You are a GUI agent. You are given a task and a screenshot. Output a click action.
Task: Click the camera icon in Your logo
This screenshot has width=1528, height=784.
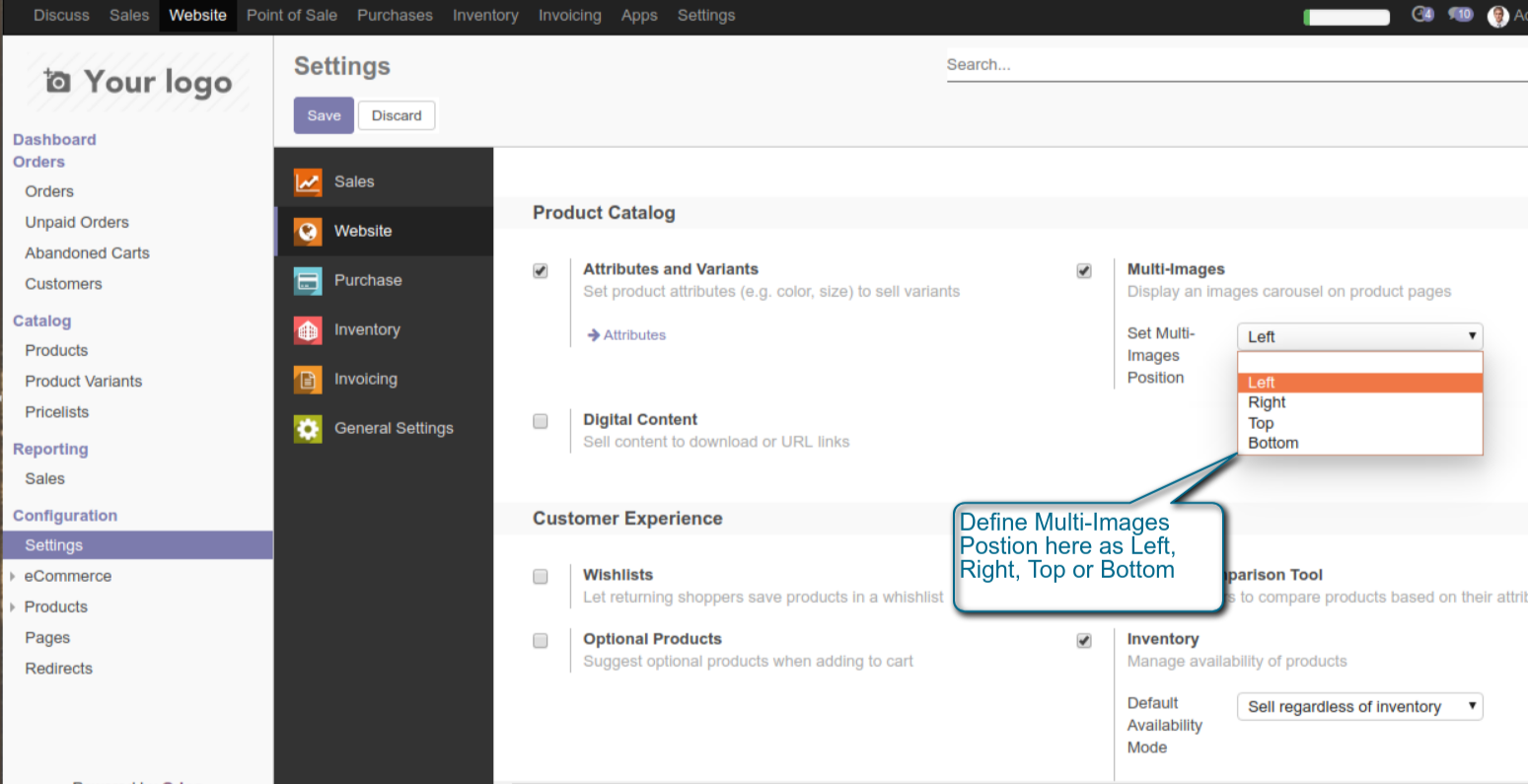click(x=58, y=82)
